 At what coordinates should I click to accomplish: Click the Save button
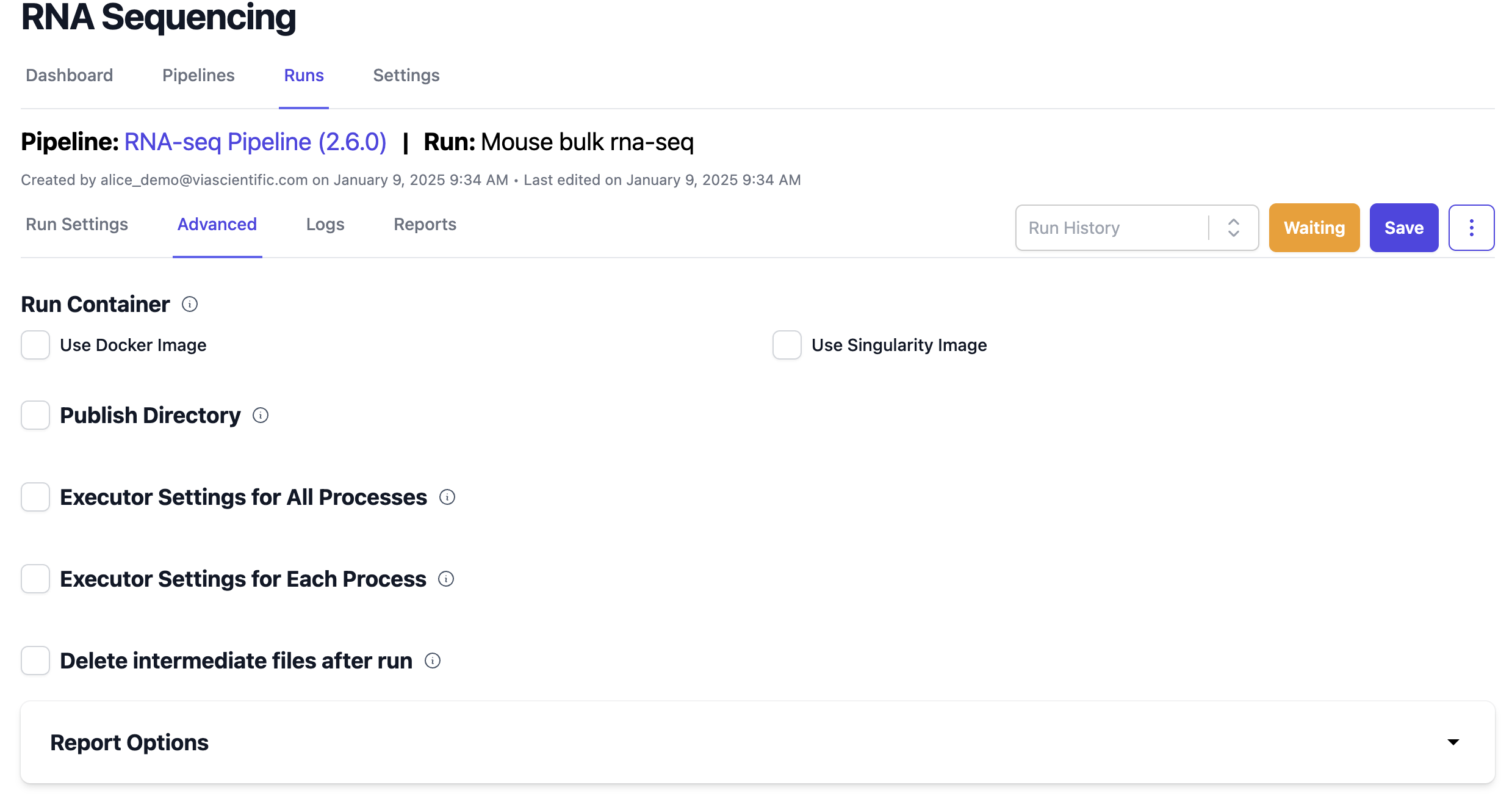(1404, 228)
